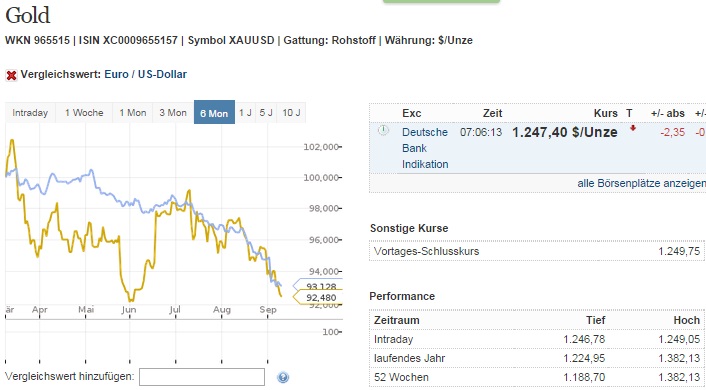This screenshot has width=706, height=390.
Task: Focus the 'Vergleichswert hinzufügen' input field
Action: 202,377
